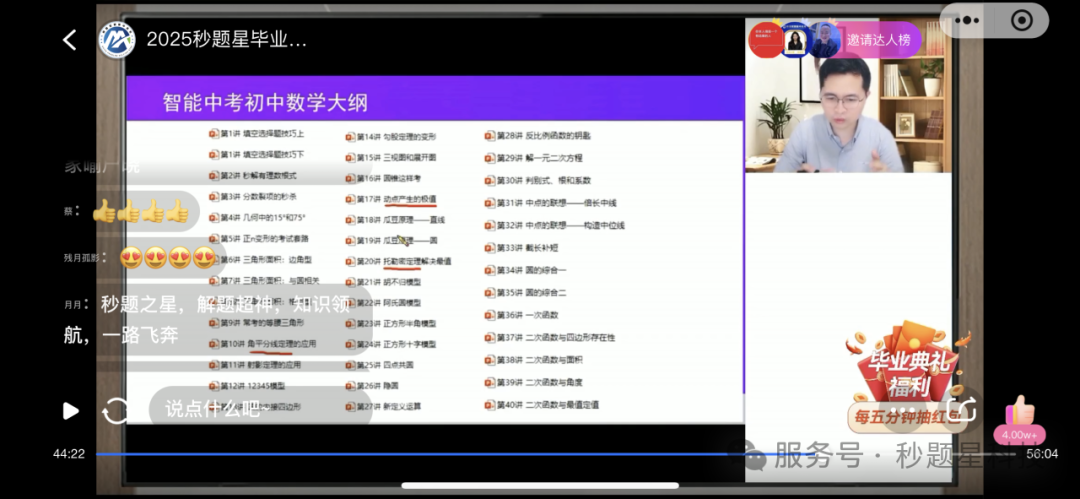Select the text 第37讲 二次函数与四边形存在性

pyautogui.click(x=556, y=338)
